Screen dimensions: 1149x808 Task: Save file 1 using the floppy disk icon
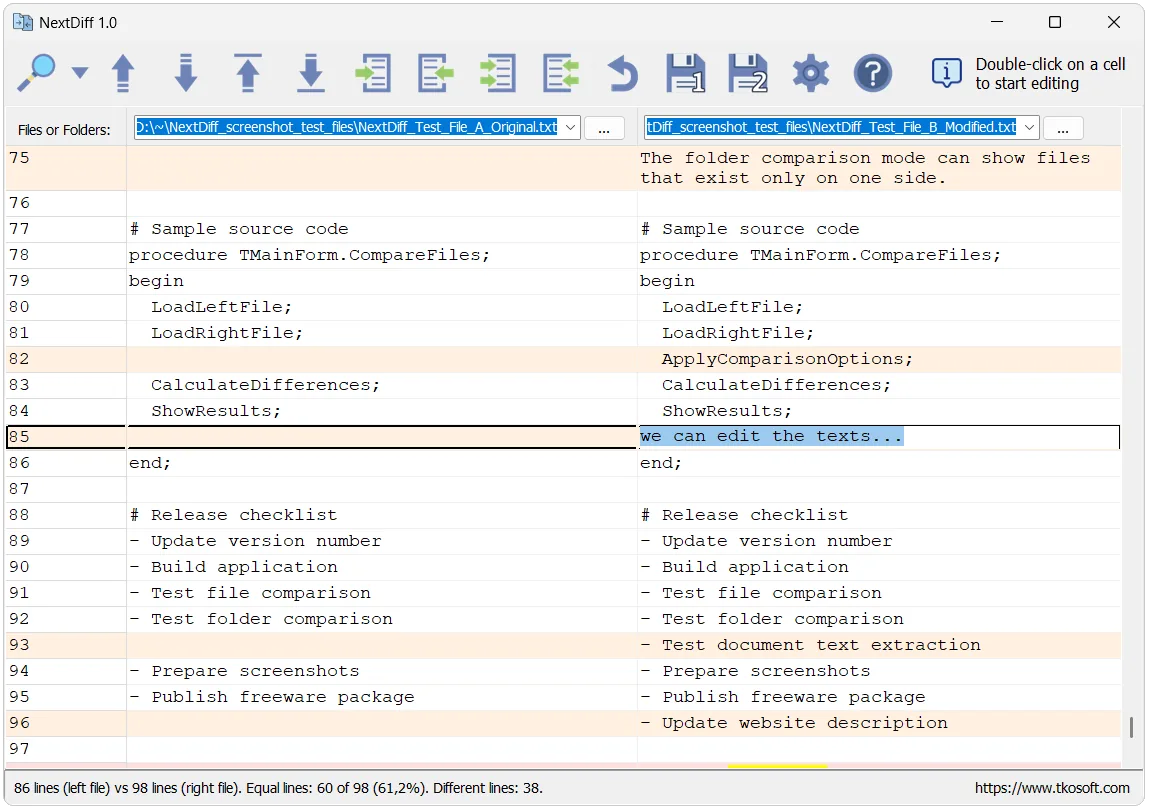click(x=685, y=73)
